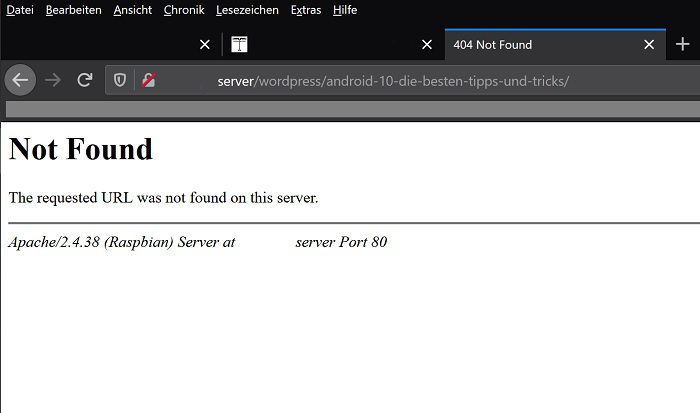This screenshot has height=413, width=700.
Task: Click the Not Found heading
Action: coord(81,149)
